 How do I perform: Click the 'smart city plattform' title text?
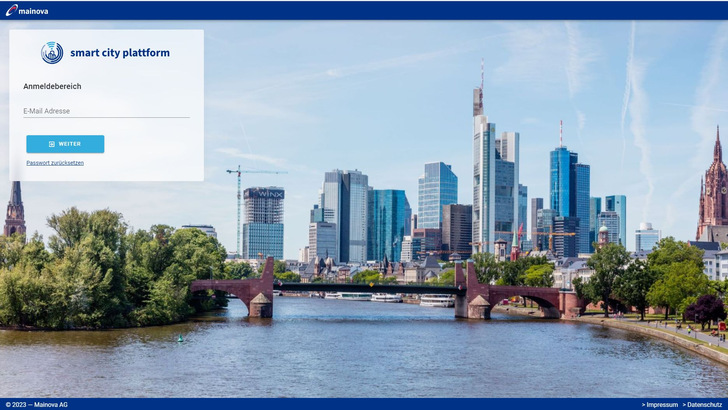tap(120, 53)
